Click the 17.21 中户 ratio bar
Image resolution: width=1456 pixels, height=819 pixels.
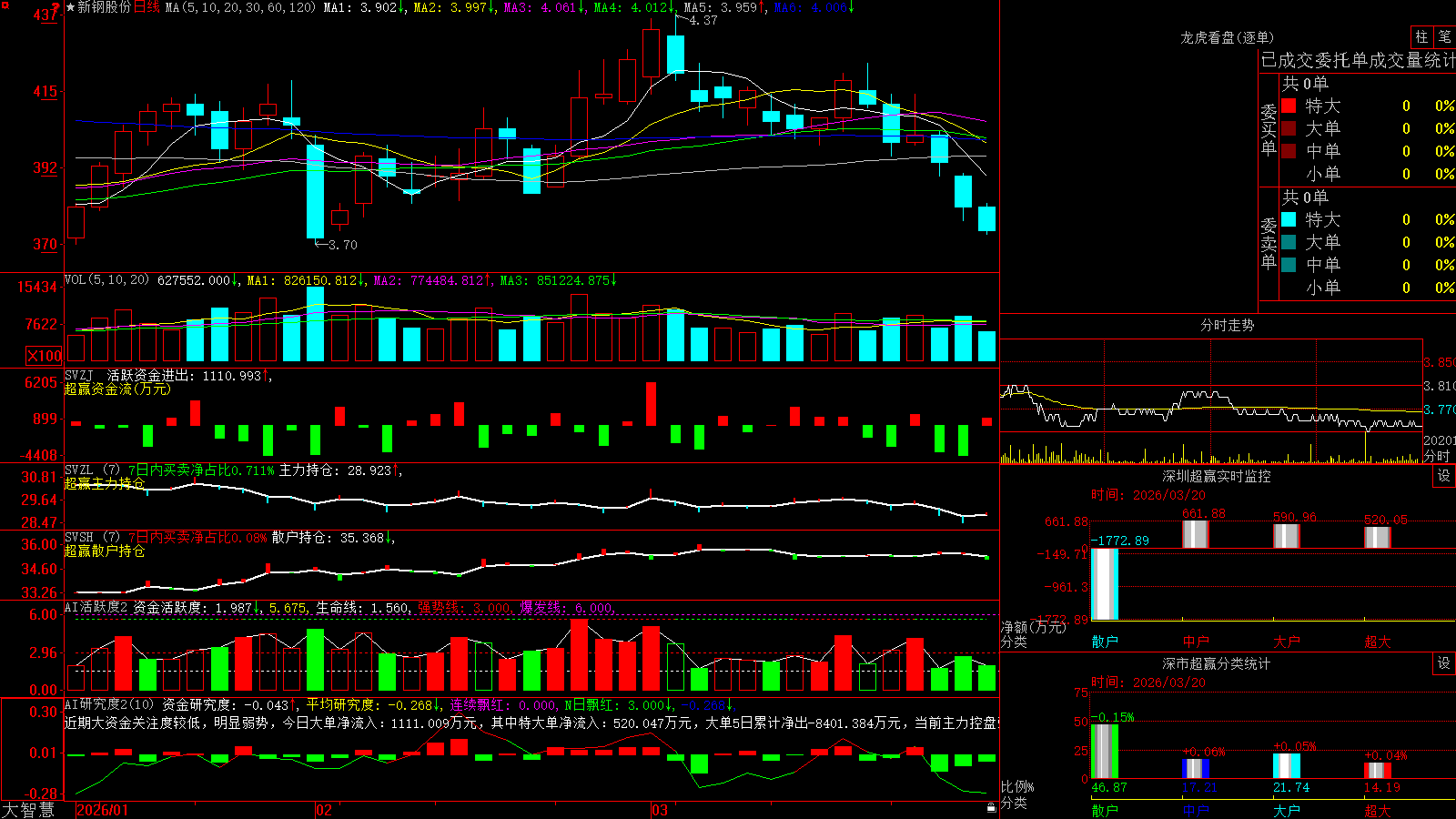[1196, 769]
